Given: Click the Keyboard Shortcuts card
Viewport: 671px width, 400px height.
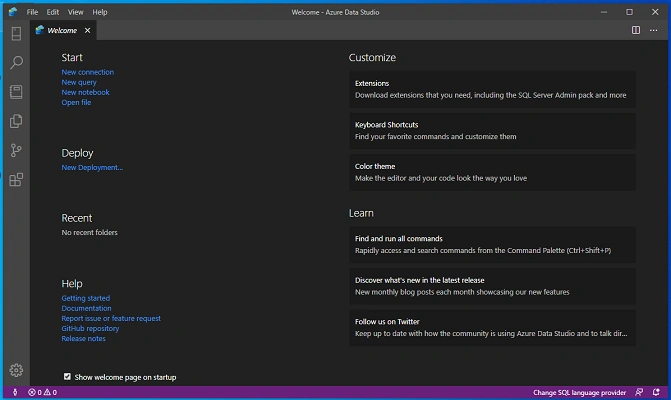Looking at the screenshot, I should click(x=493, y=131).
